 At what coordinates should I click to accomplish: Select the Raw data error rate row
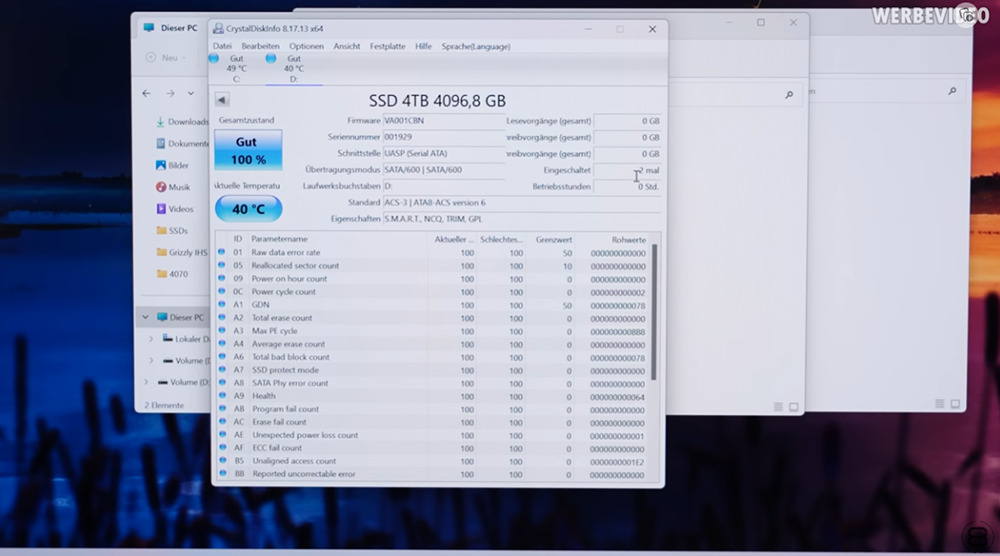432,252
